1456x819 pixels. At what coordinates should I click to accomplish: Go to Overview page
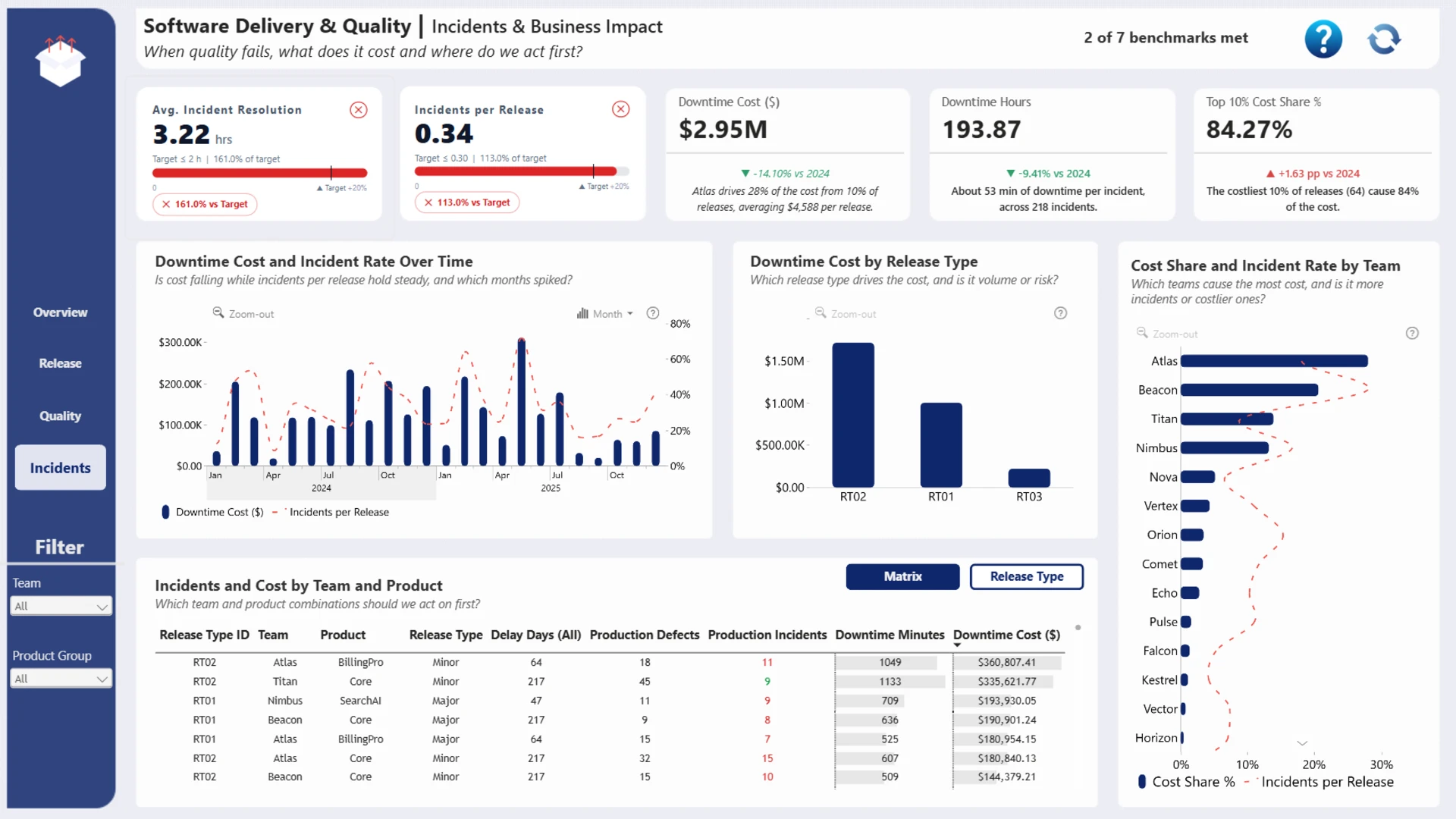point(60,312)
